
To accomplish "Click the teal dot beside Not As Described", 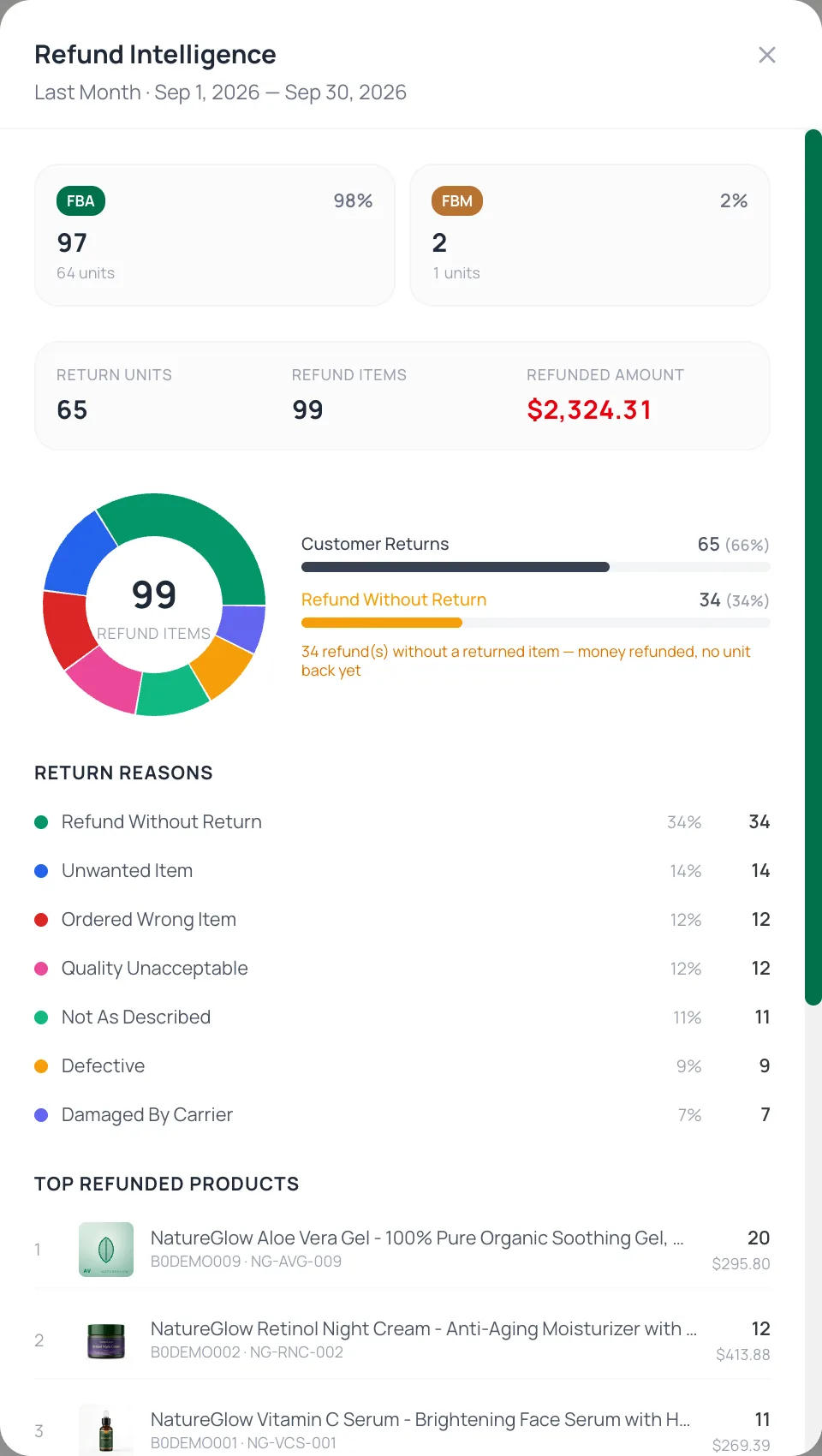I will pyautogui.click(x=41, y=1017).
